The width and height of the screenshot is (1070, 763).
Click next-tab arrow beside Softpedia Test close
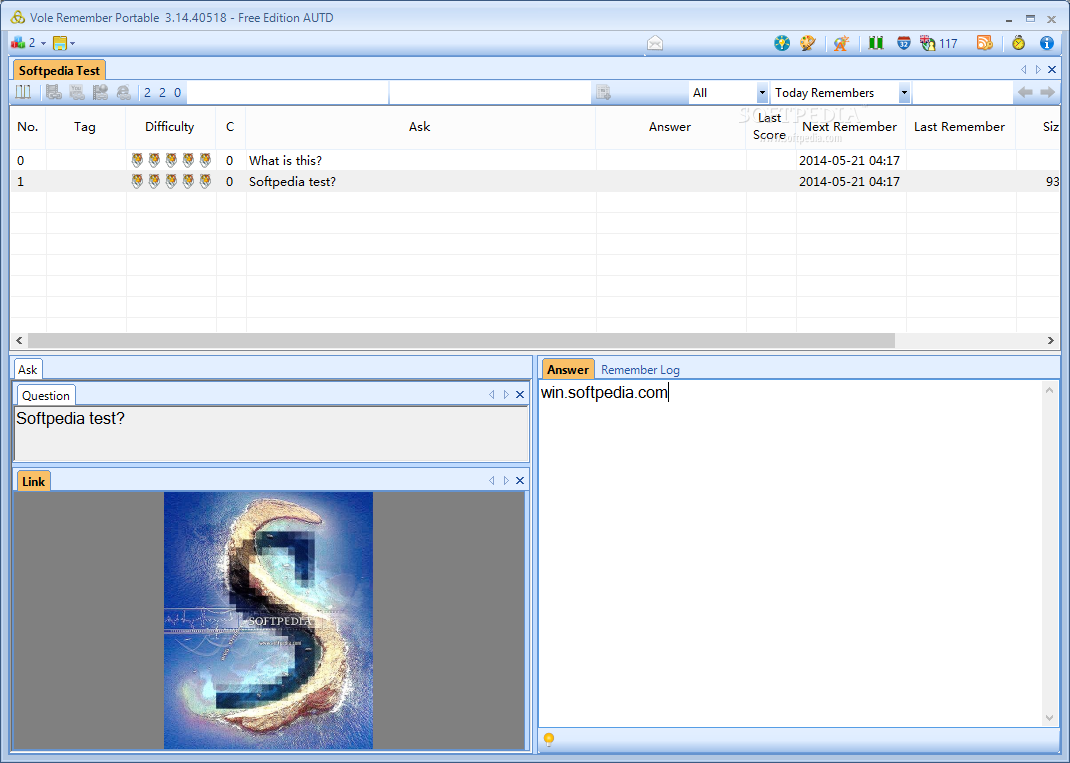(x=1038, y=70)
